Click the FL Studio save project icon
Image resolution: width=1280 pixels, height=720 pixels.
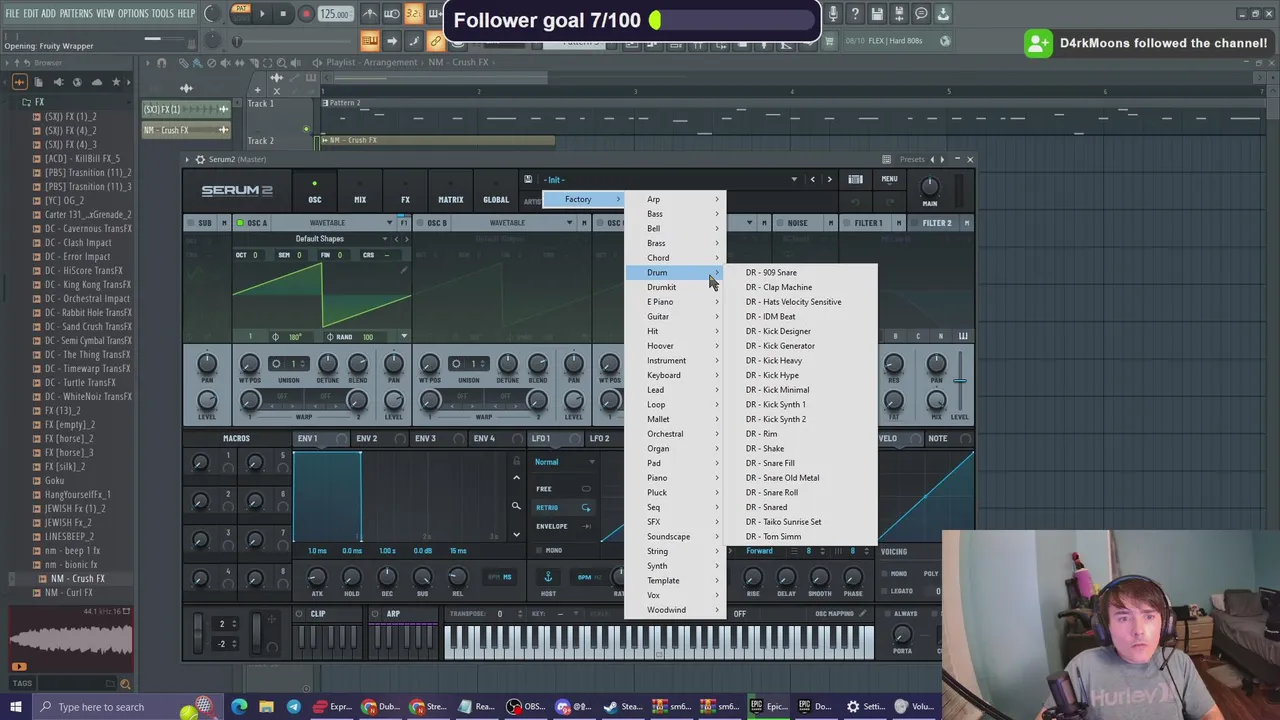877,14
